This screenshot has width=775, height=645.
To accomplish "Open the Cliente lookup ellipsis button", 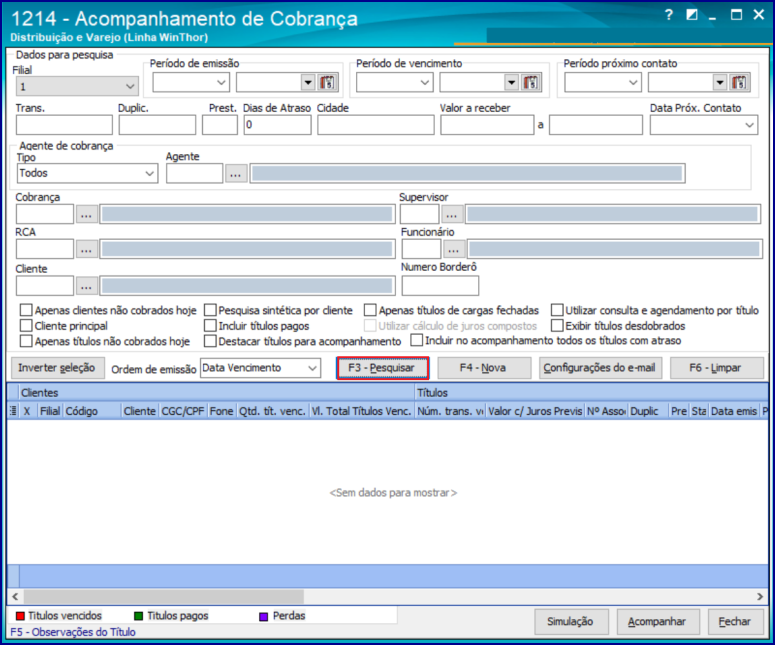I will coord(86,286).
